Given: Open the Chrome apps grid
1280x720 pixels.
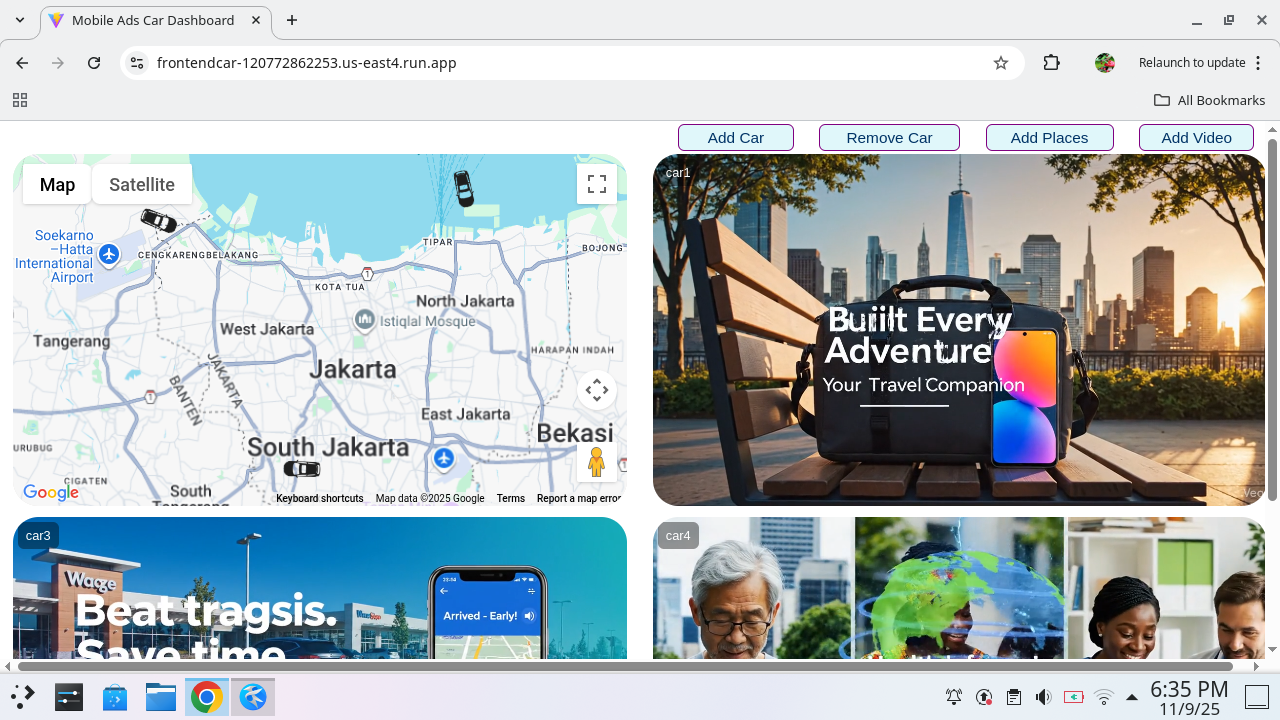Looking at the screenshot, I should [x=19, y=100].
